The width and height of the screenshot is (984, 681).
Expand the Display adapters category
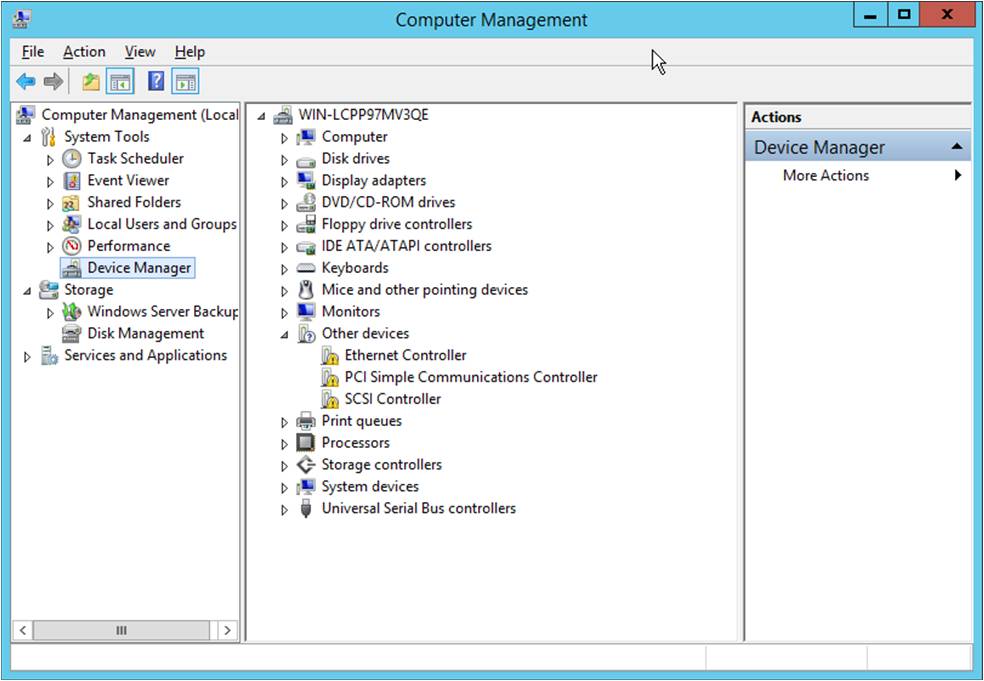point(284,182)
